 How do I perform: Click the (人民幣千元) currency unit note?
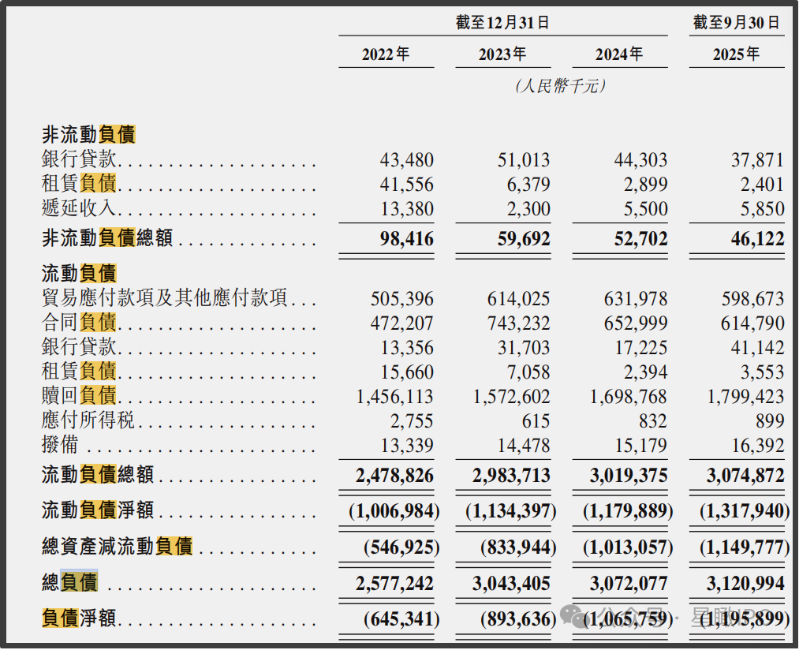560,87
